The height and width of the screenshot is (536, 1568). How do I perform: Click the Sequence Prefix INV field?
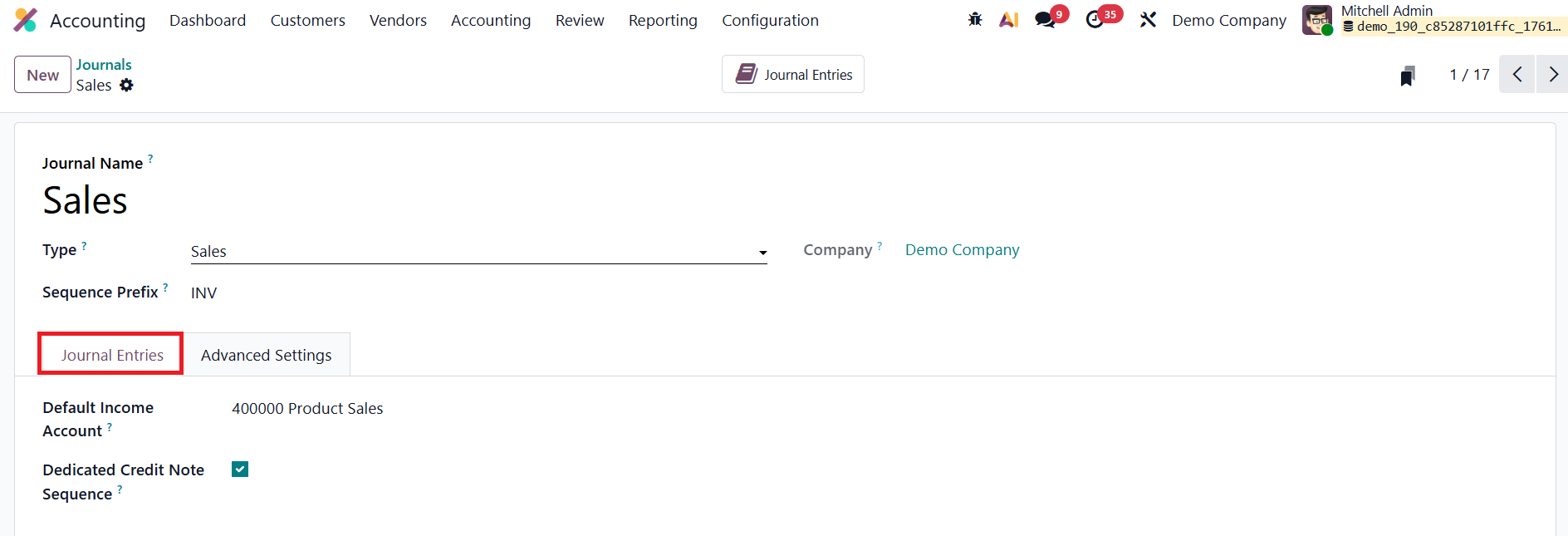(x=204, y=293)
